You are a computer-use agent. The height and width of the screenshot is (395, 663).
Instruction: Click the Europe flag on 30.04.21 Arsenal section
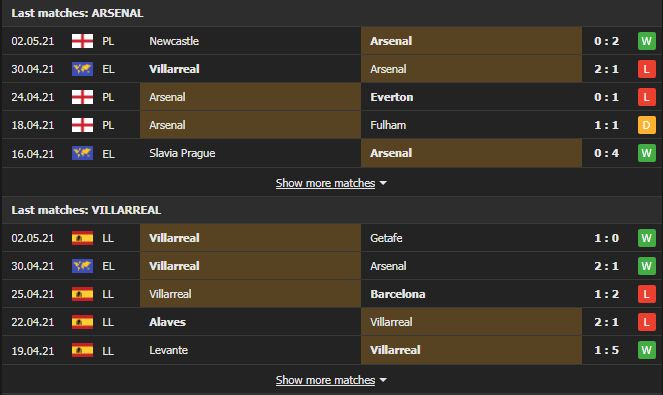(82, 69)
